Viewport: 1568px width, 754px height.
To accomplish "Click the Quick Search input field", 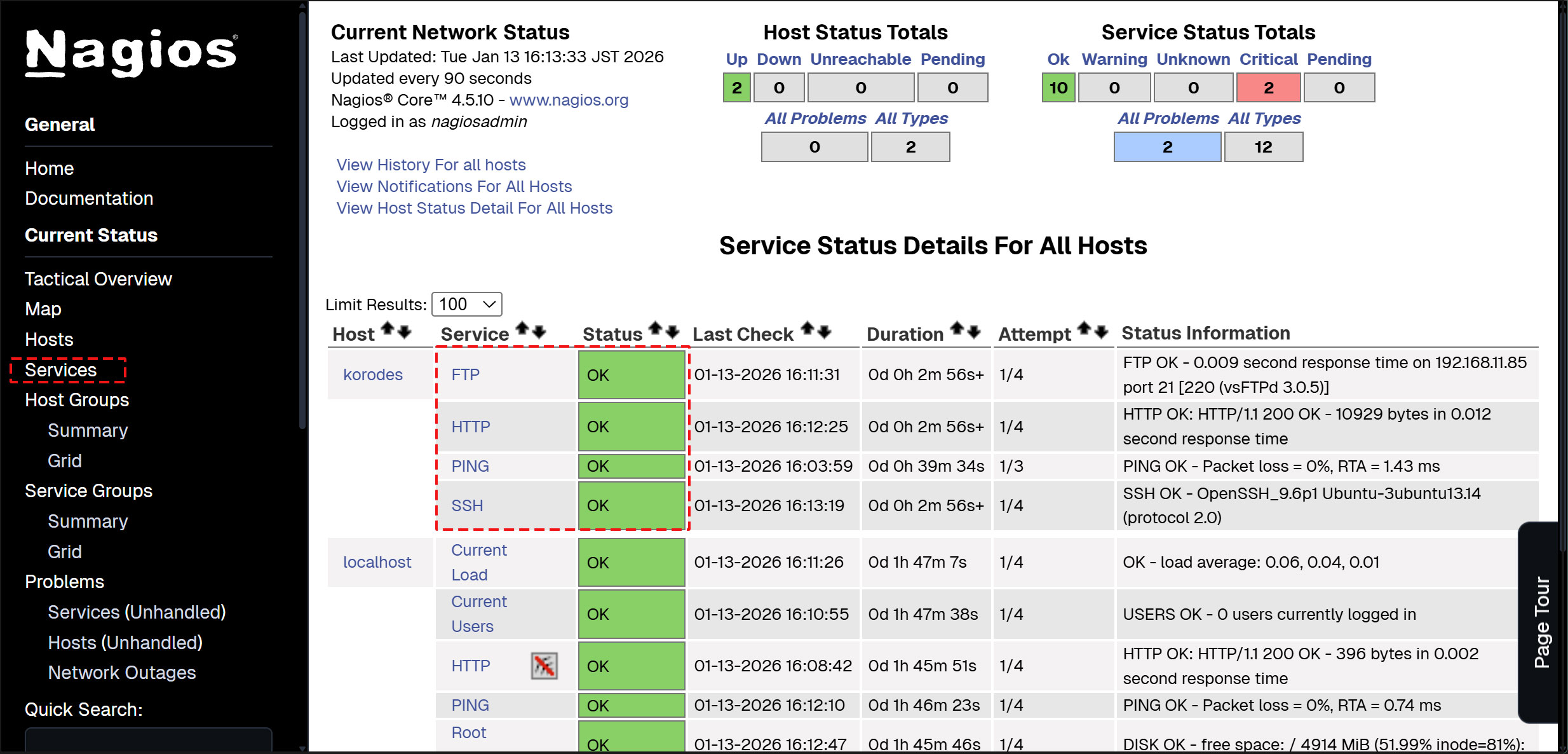I will [148, 741].
